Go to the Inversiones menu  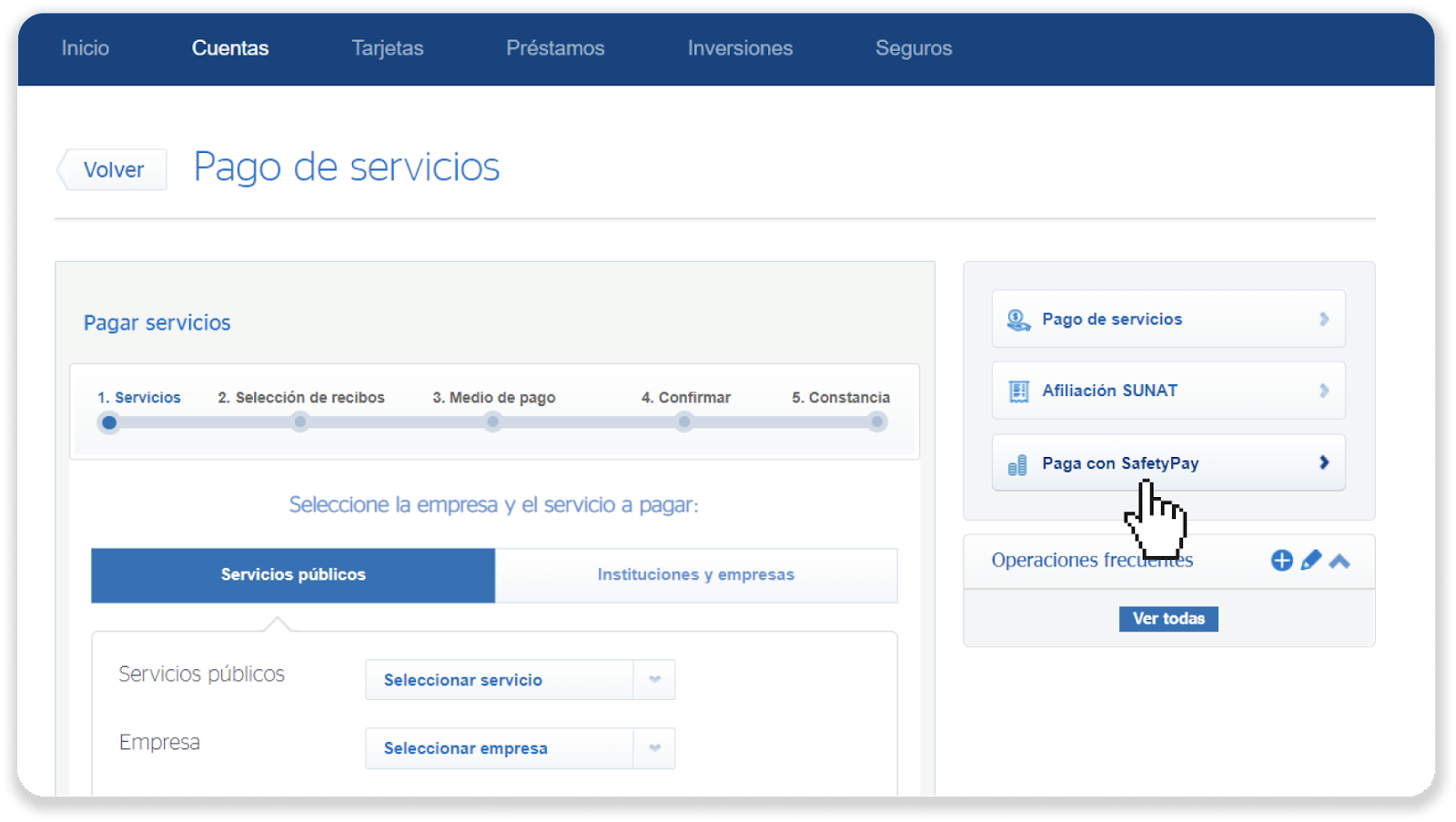click(x=740, y=48)
